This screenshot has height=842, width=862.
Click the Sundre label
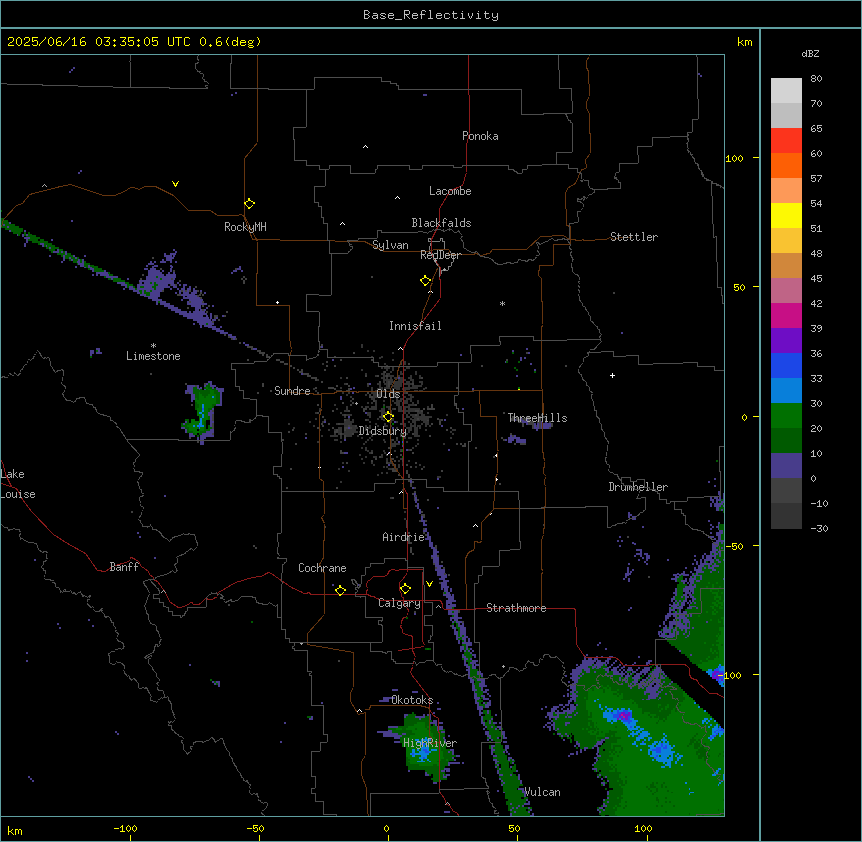292,391
